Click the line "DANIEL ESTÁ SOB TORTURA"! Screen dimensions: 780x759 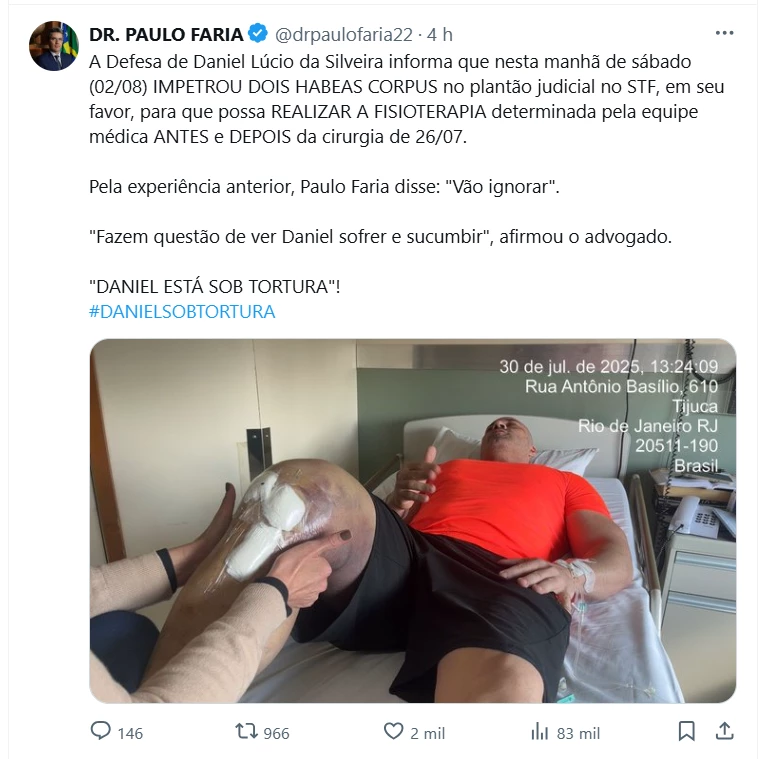214,287
